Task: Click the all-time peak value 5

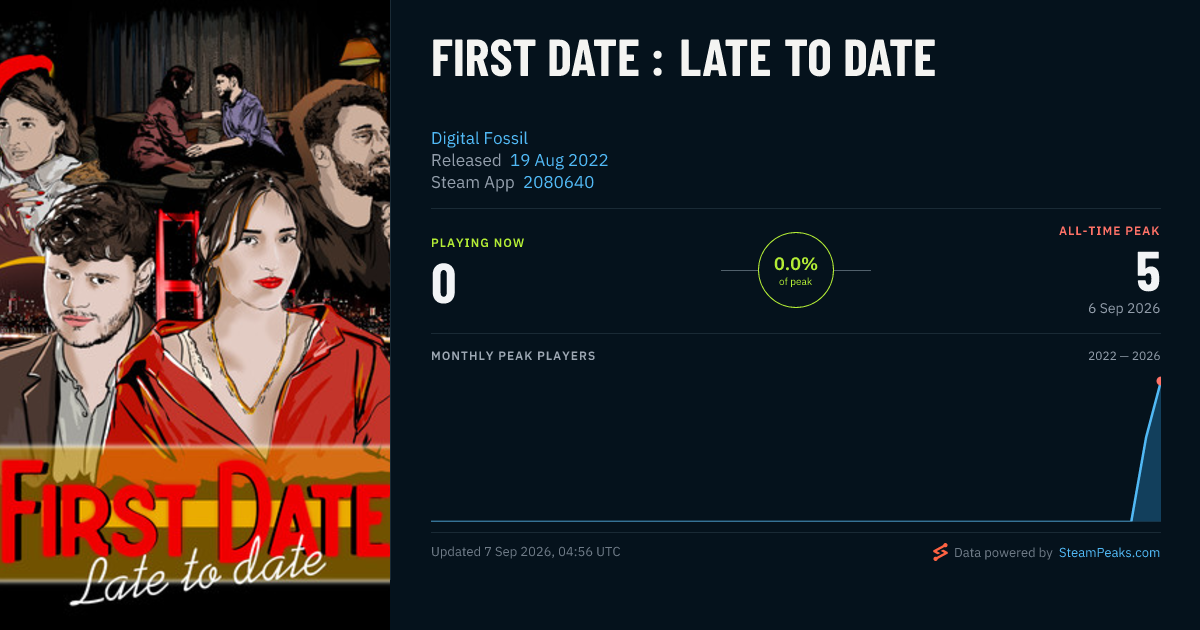Action: point(1148,272)
